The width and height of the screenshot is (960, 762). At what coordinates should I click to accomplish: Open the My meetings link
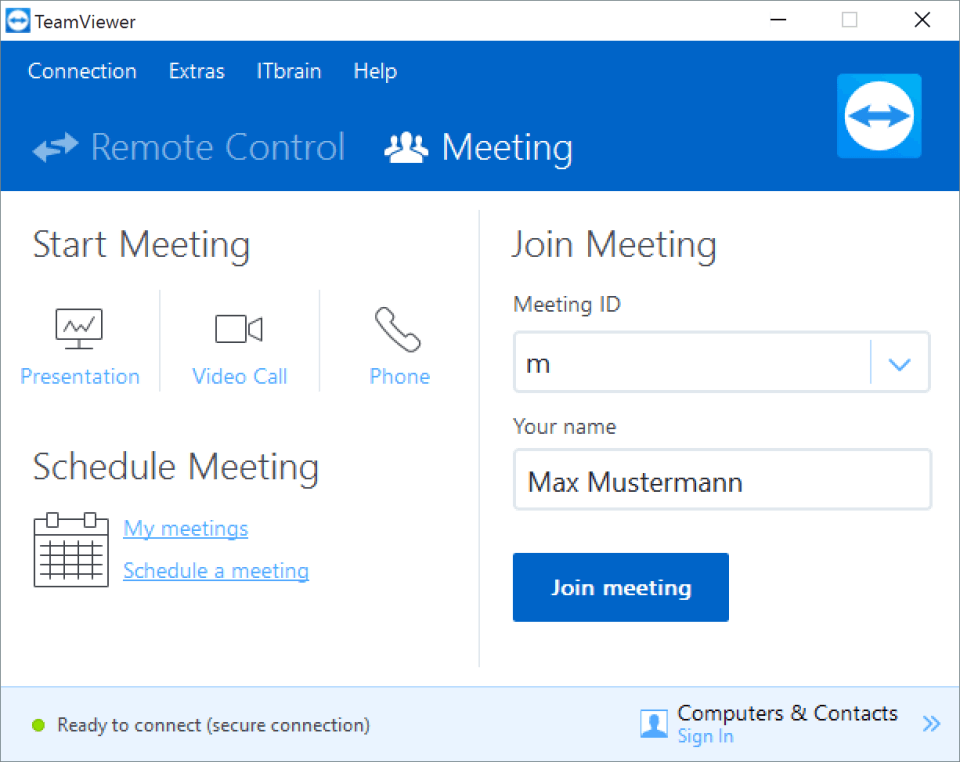coord(185,528)
